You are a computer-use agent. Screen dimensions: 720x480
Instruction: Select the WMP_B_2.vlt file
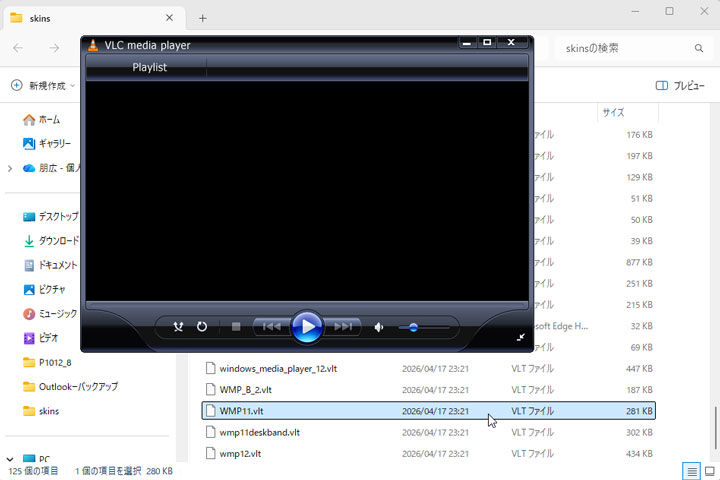[x=428, y=390]
